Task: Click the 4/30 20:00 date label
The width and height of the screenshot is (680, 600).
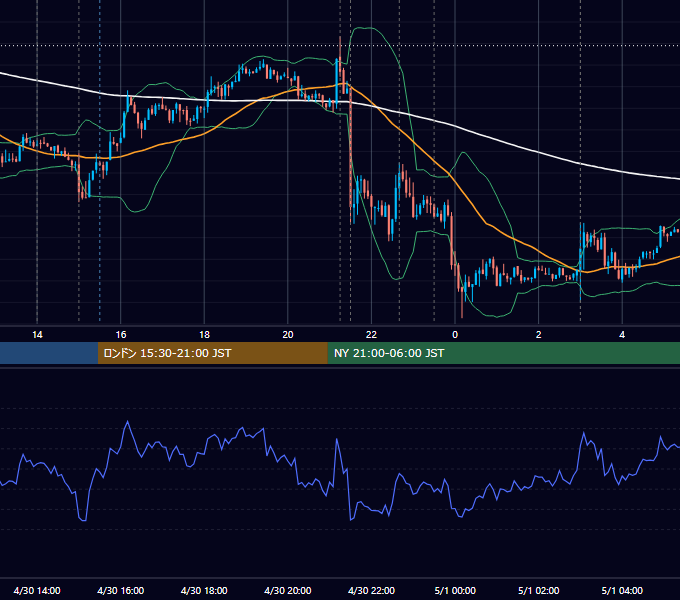Action: point(288,590)
